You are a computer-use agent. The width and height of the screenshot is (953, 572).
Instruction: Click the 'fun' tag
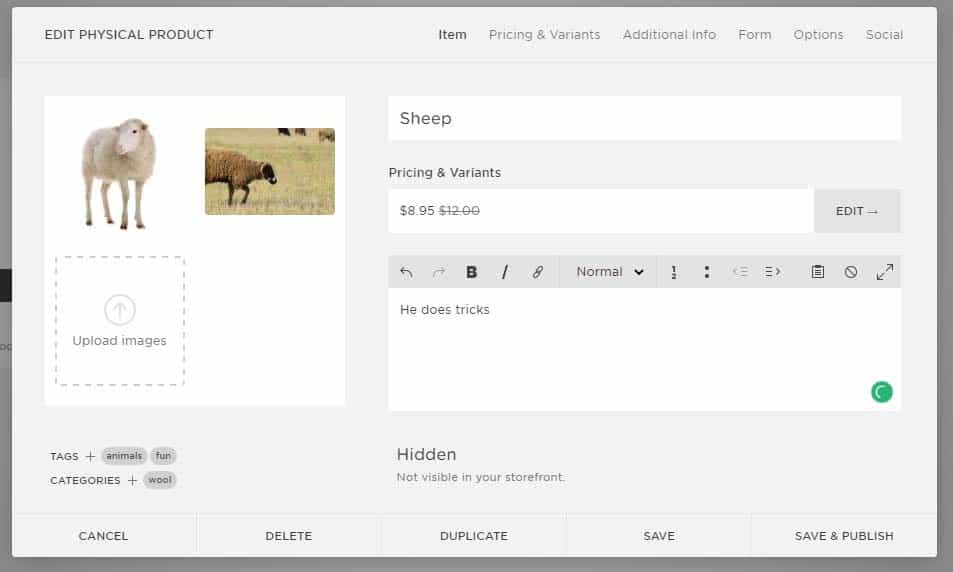(x=163, y=456)
